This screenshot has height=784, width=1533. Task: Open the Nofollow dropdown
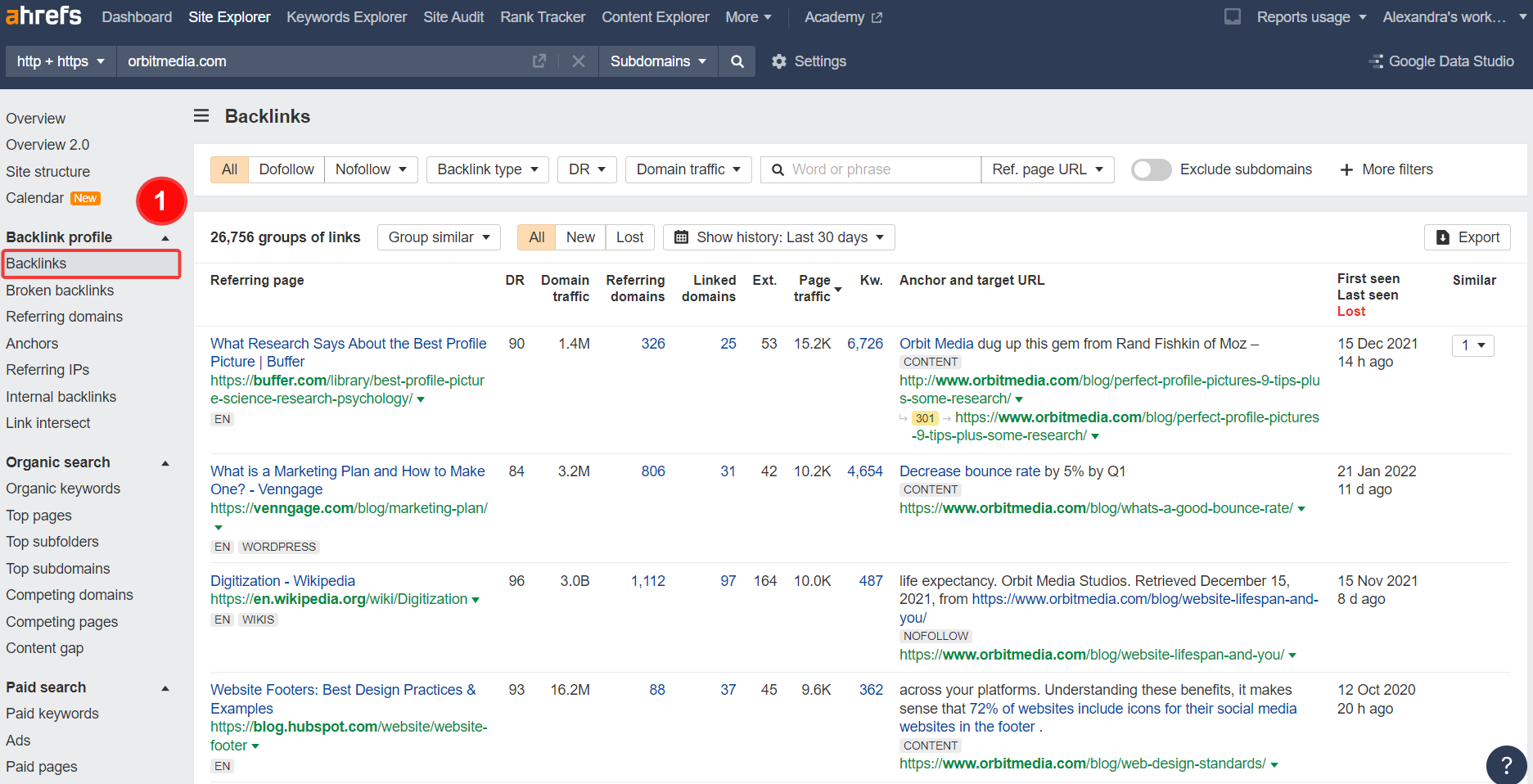(x=371, y=169)
